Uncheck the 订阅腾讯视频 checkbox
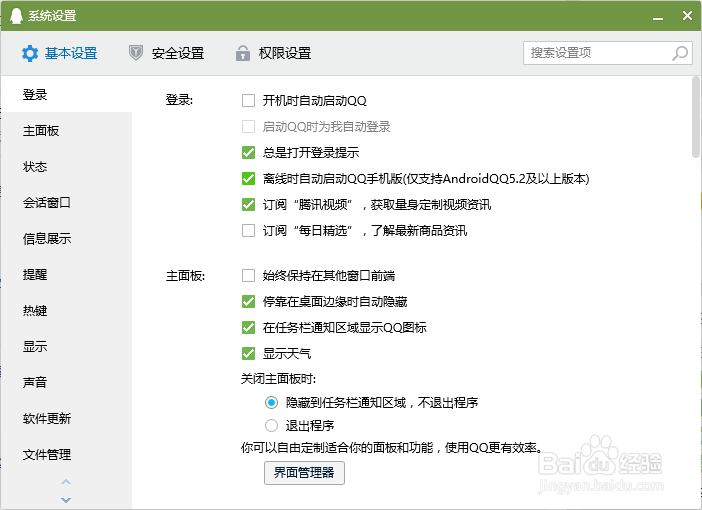This screenshot has width=702, height=510. tap(248, 204)
